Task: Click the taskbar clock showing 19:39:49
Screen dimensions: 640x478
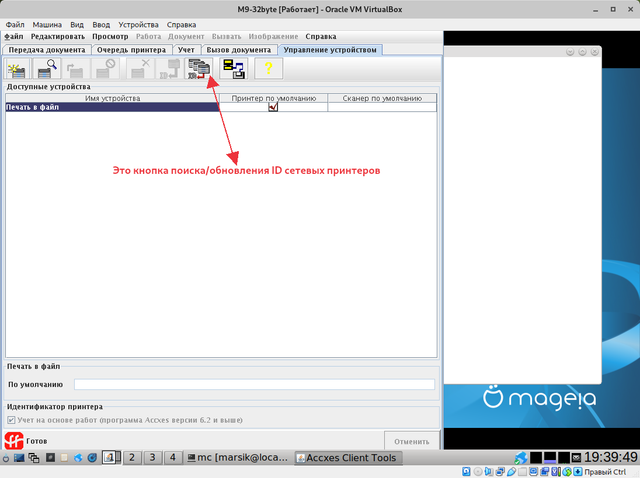Action: click(611, 457)
